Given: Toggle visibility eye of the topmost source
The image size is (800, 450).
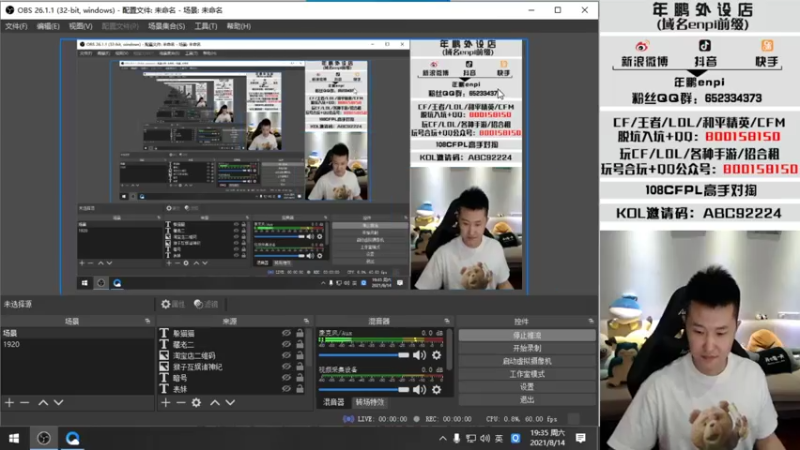Looking at the screenshot, I should coord(286,333).
